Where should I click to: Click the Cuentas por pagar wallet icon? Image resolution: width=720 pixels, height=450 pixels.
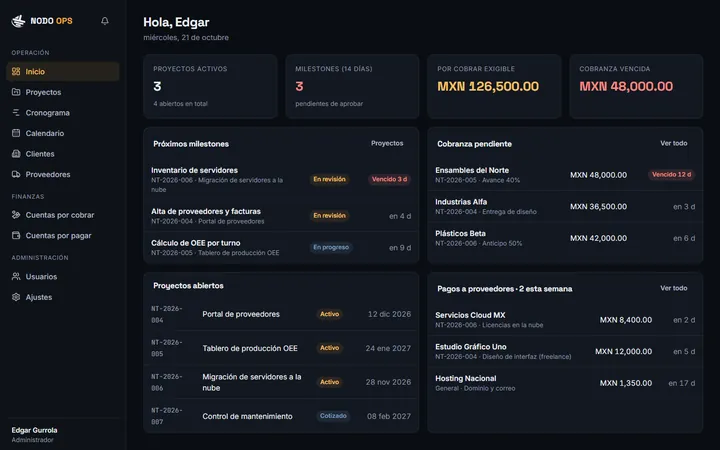click(16, 236)
